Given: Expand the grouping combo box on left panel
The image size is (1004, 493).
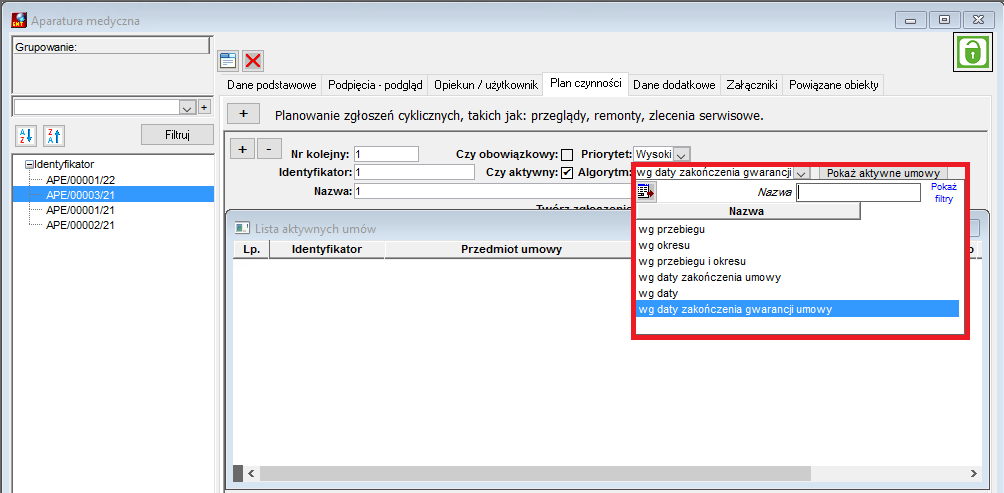Looking at the screenshot, I should coord(187,107).
